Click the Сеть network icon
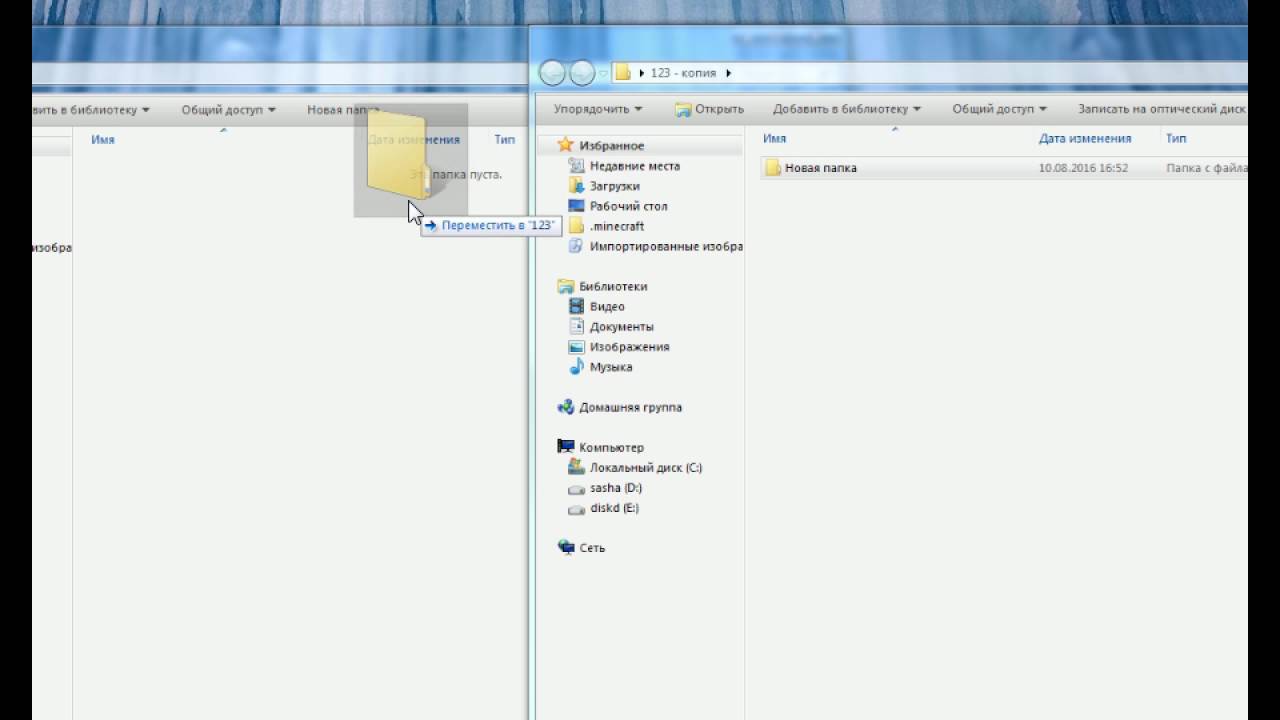Viewport: 1280px width, 720px height. tap(566, 547)
